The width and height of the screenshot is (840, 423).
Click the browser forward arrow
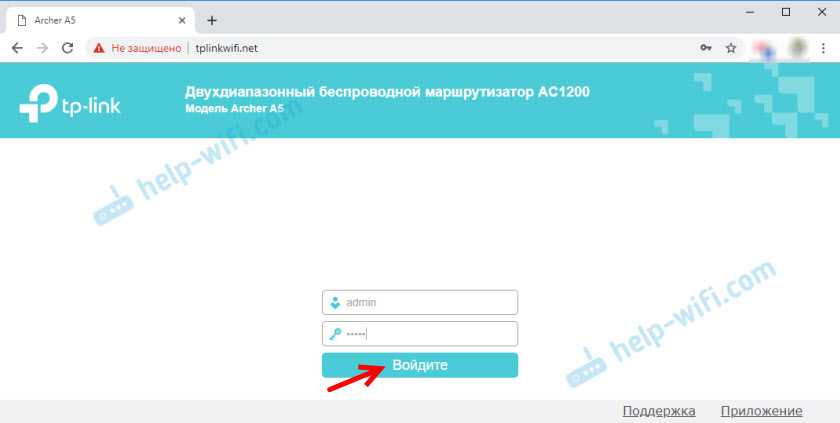[42, 48]
